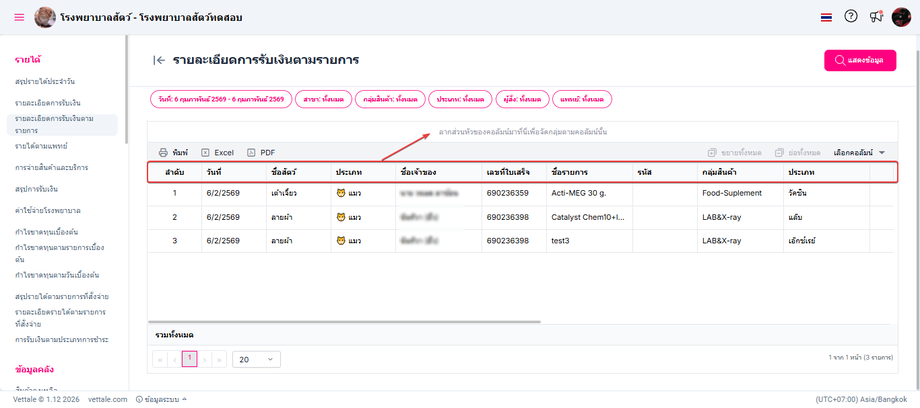Image resolution: width=920 pixels, height=408 pixels.
Task: Switch language via Thai flag icon
Action: click(x=826, y=18)
